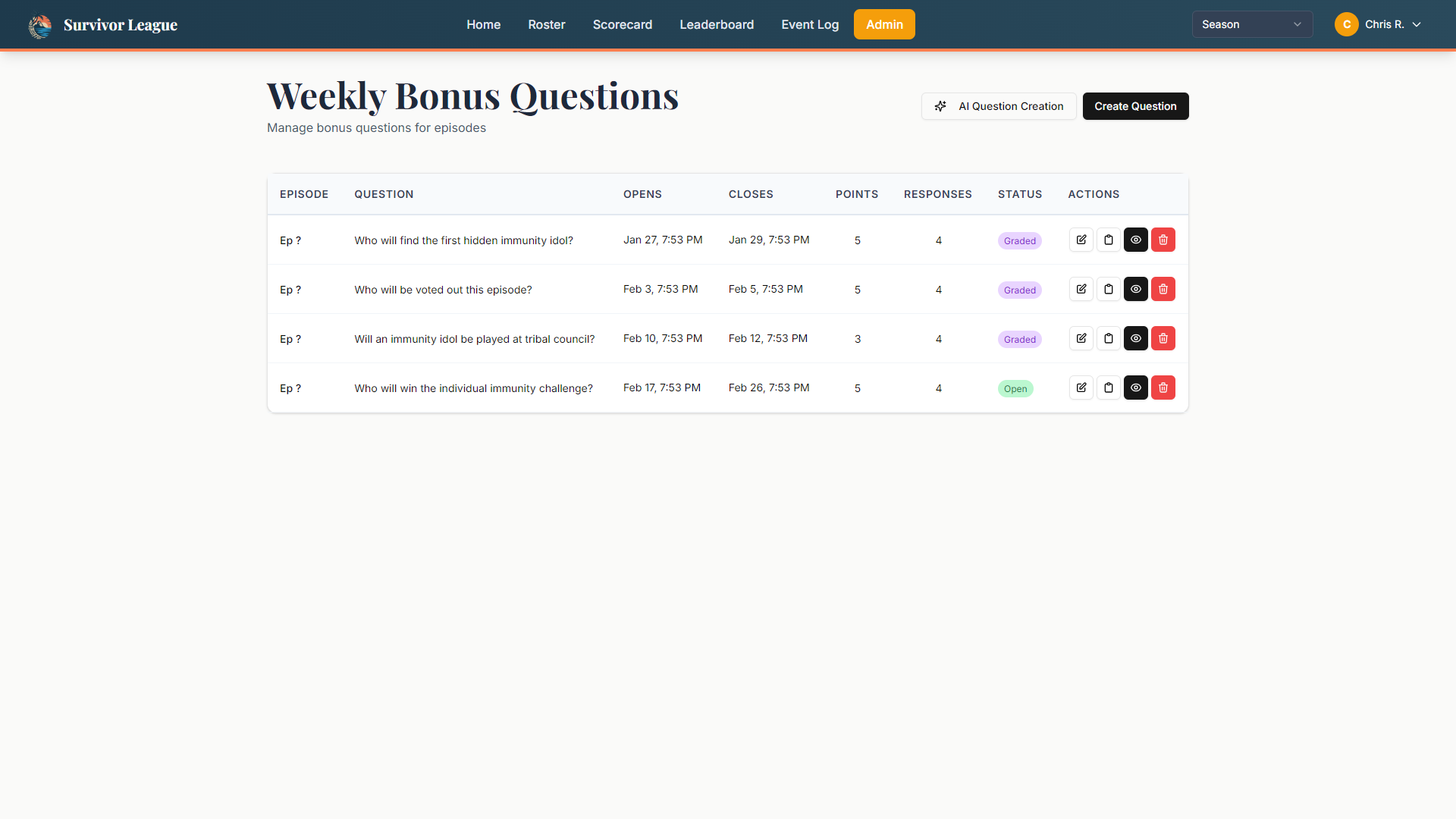Click the RESPONSES column header
Viewport: 1456px width, 819px height.
tap(938, 194)
